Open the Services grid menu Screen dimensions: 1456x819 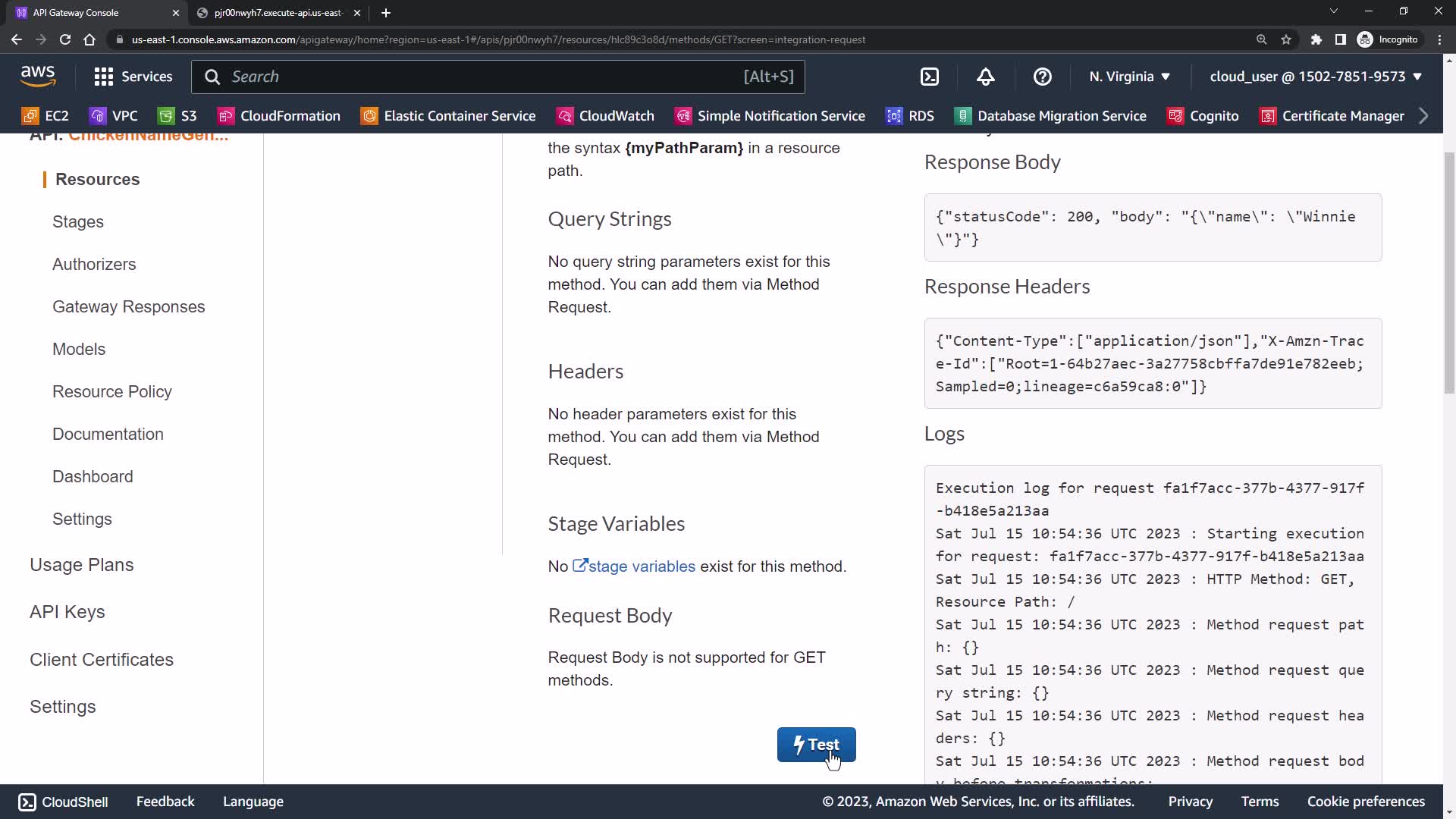point(133,77)
